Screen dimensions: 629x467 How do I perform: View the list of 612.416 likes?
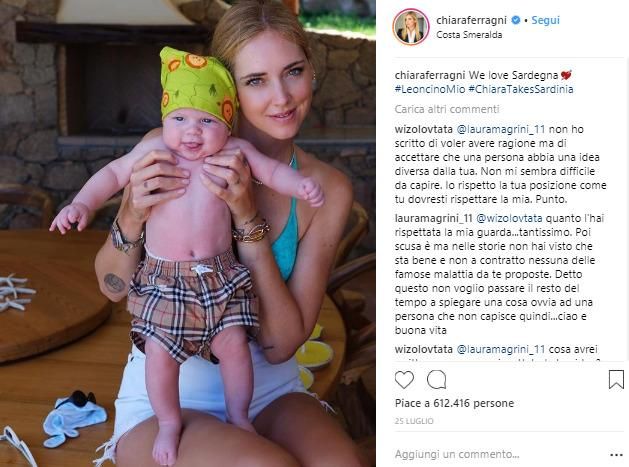point(455,403)
